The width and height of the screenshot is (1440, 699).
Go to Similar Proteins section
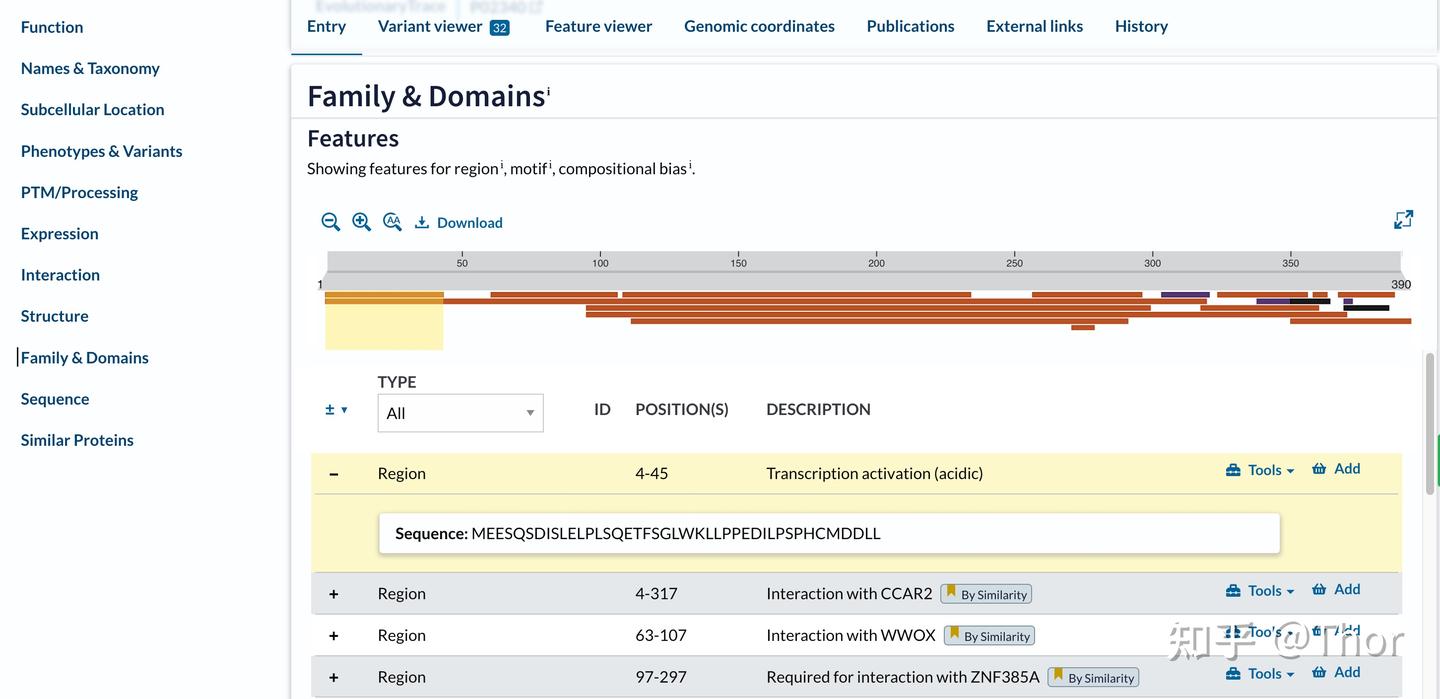pos(77,440)
